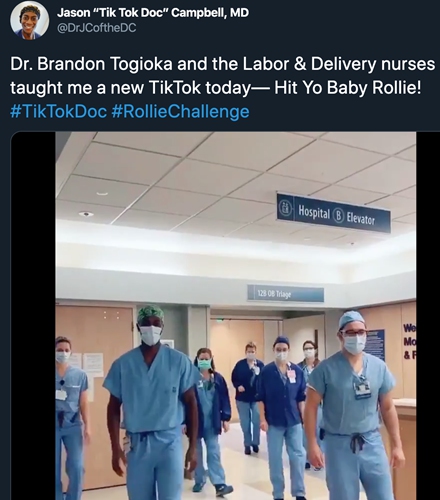Open Jason Campbell's profile avatar
Screen dimensions: 440x500
click(30, 21)
